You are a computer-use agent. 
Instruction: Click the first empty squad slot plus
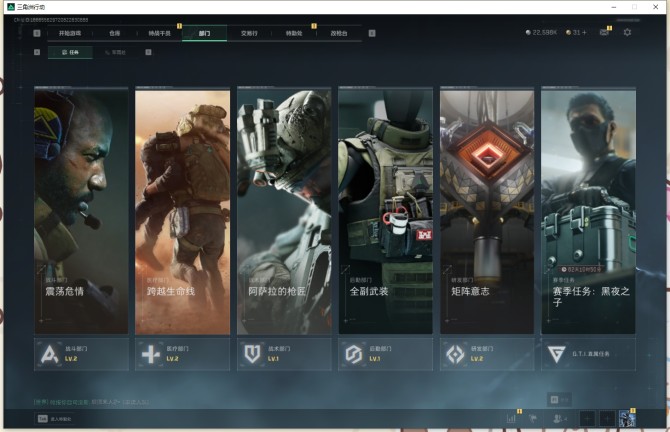[x=588, y=419]
